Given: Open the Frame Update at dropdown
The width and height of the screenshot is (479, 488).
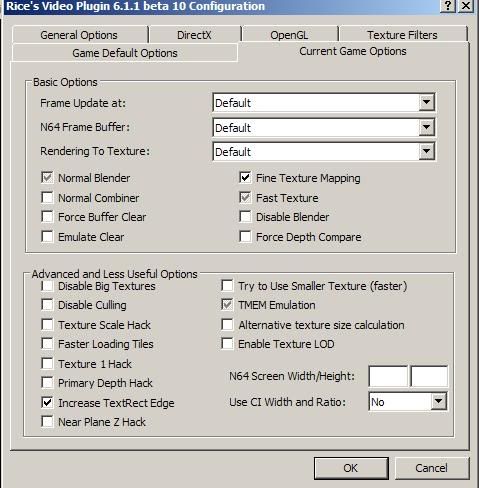Looking at the screenshot, I should [324, 103].
